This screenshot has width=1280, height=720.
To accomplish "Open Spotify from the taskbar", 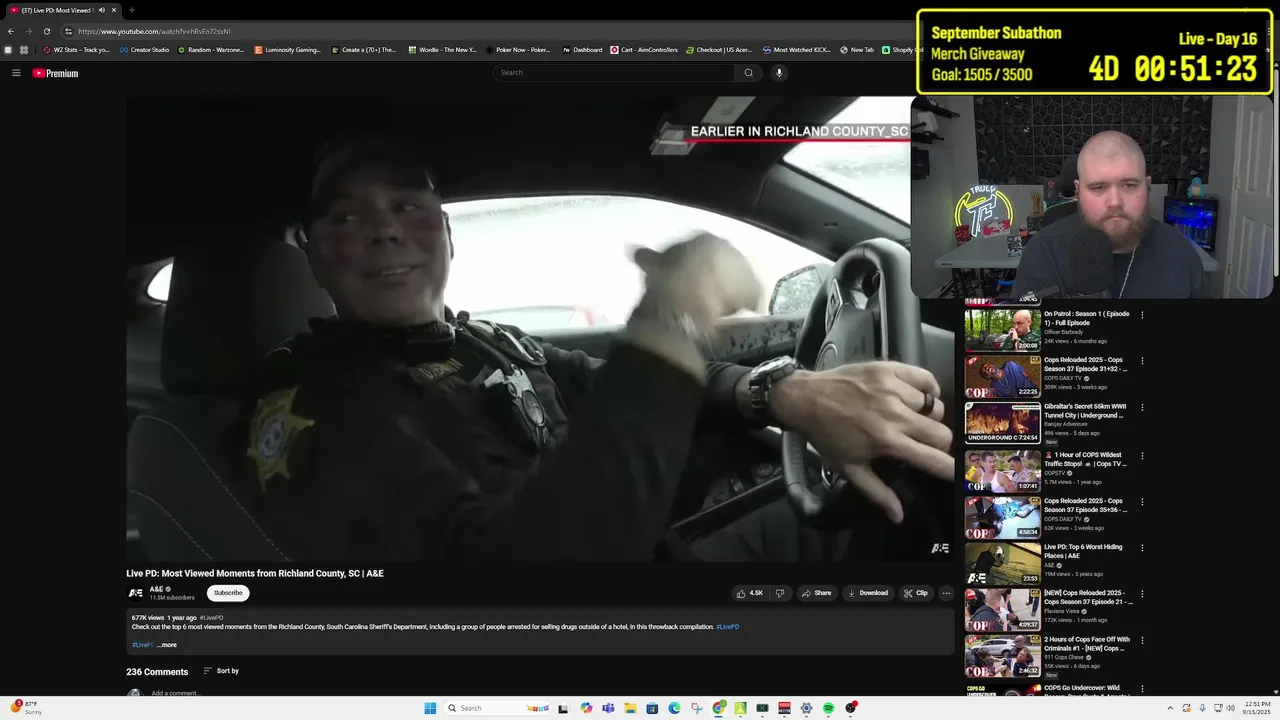I will coord(828,708).
